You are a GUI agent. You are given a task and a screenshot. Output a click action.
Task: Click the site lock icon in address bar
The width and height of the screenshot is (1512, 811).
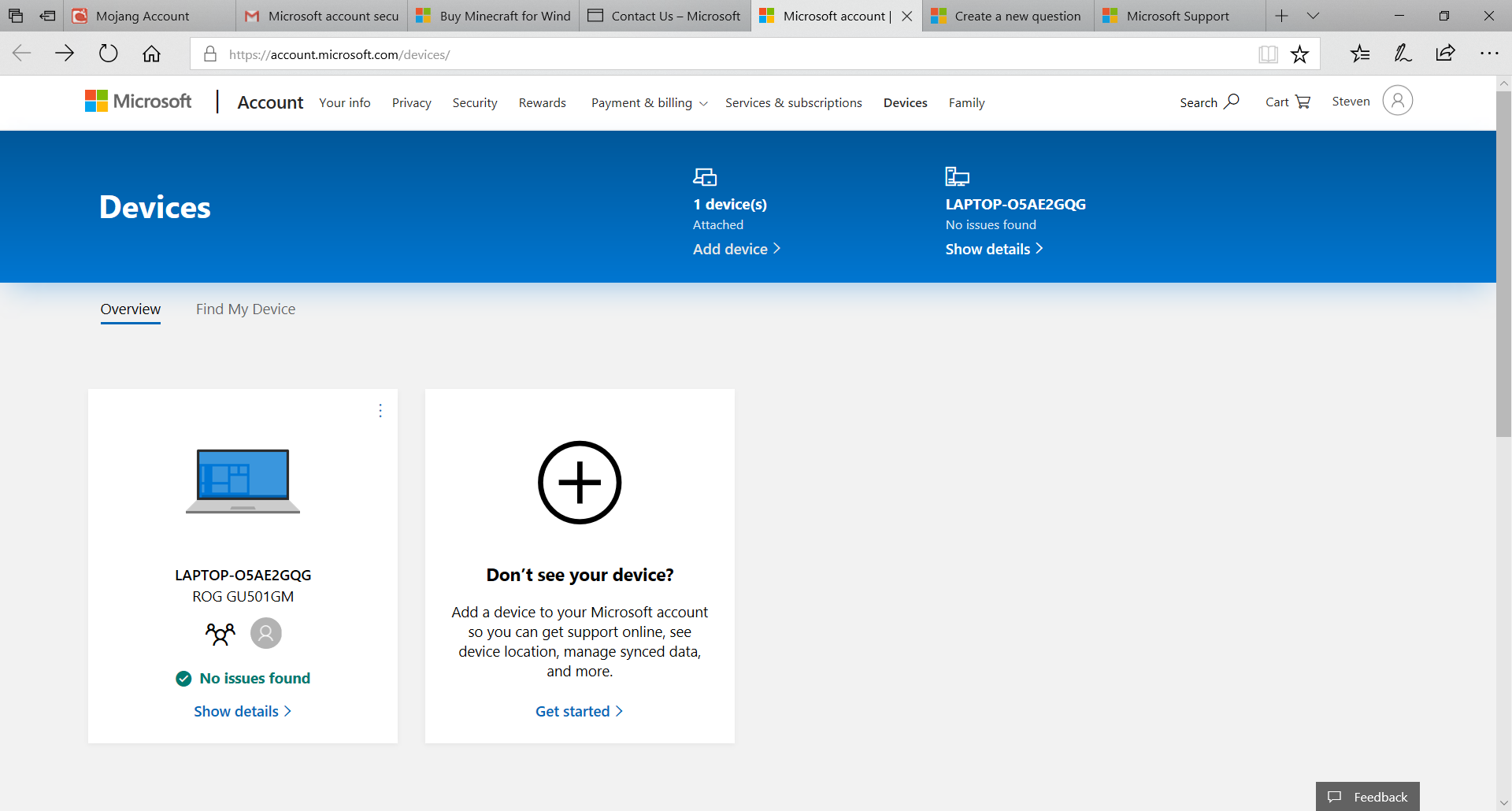point(210,54)
